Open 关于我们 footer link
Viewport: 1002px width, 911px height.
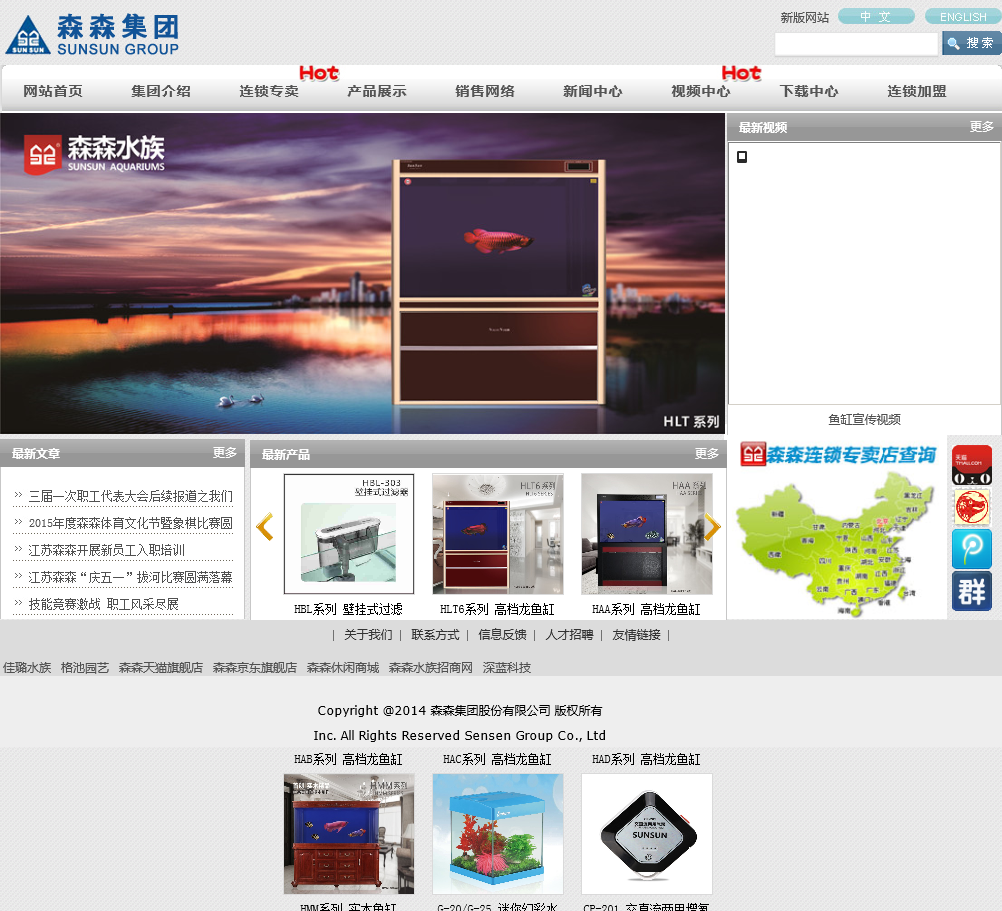coord(368,634)
